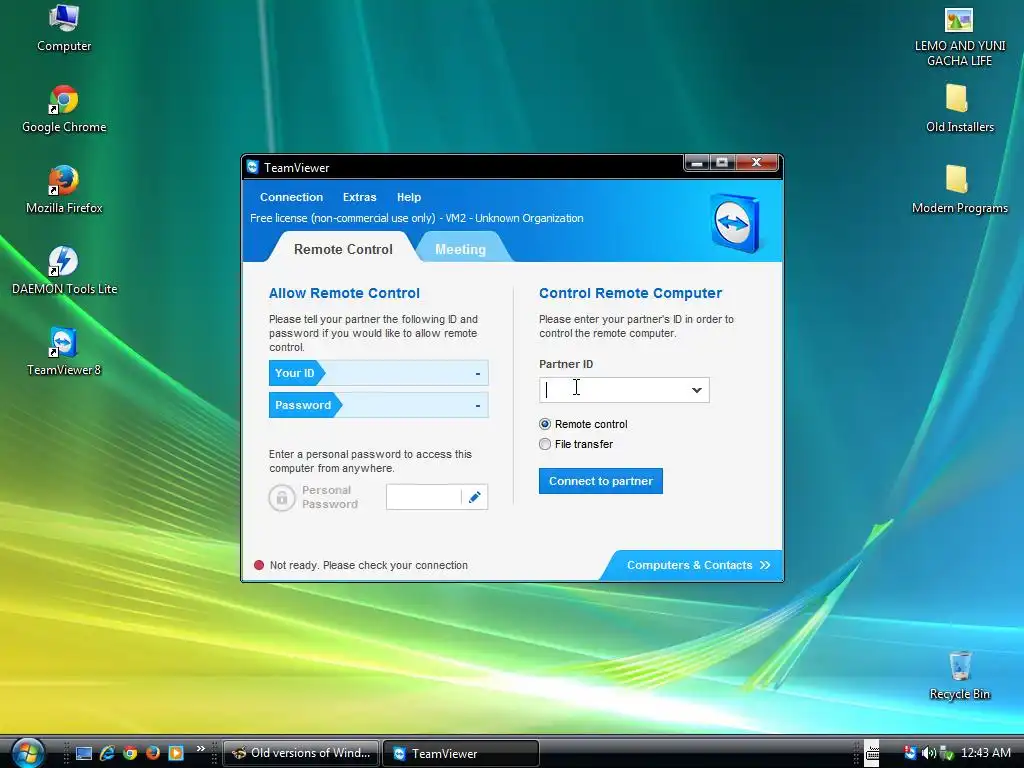1024x768 pixels.
Task: Click the Your ID field
Action: 378,373
